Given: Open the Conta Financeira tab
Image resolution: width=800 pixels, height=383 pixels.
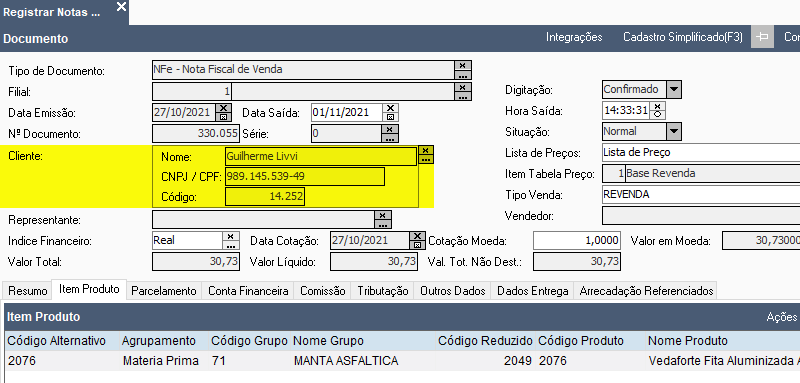Looking at the screenshot, I should [248, 291].
